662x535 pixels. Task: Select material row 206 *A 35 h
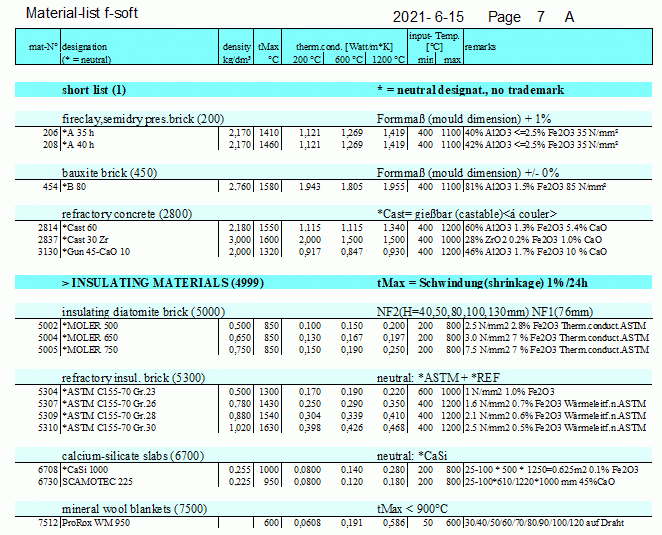tap(79, 132)
